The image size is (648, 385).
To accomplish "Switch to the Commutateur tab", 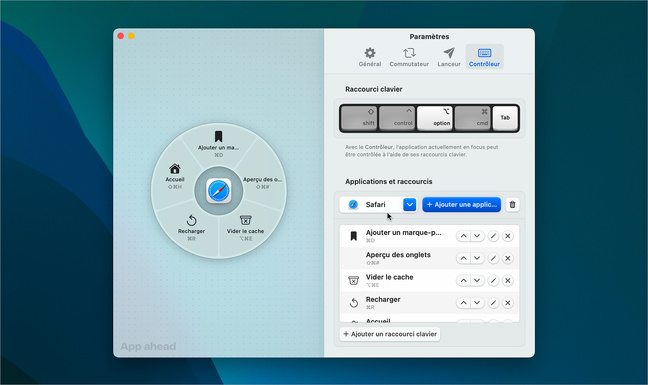I will pyautogui.click(x=409, y=57).
